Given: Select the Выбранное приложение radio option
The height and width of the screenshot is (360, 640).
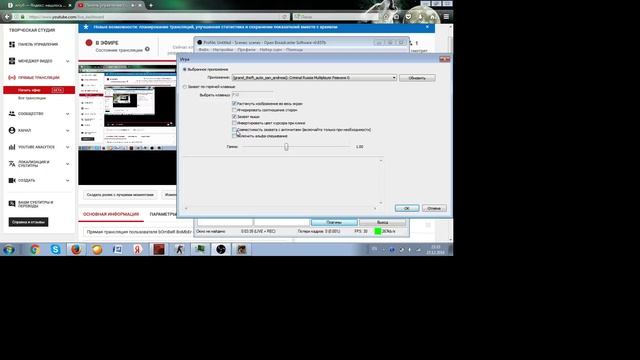Looking at the screenshot, I should click(185, 69).
